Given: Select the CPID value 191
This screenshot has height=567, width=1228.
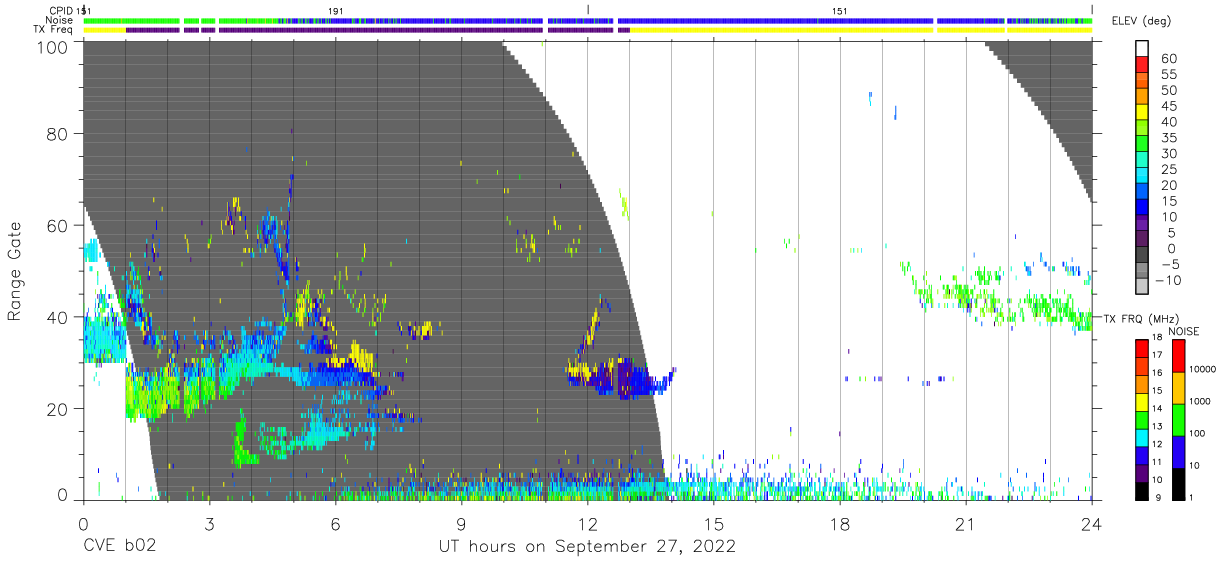Looking at the screenshot, I should click(x=336, y=10).
